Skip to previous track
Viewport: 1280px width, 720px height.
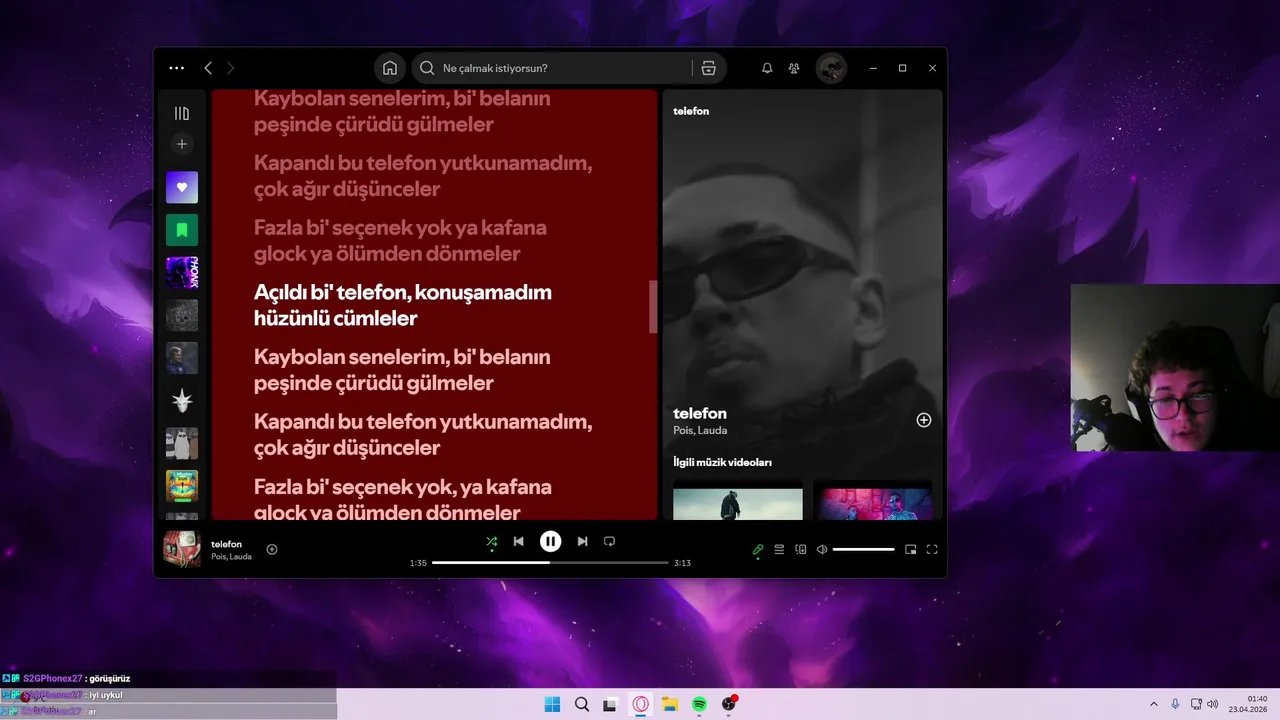click(518, 541)
